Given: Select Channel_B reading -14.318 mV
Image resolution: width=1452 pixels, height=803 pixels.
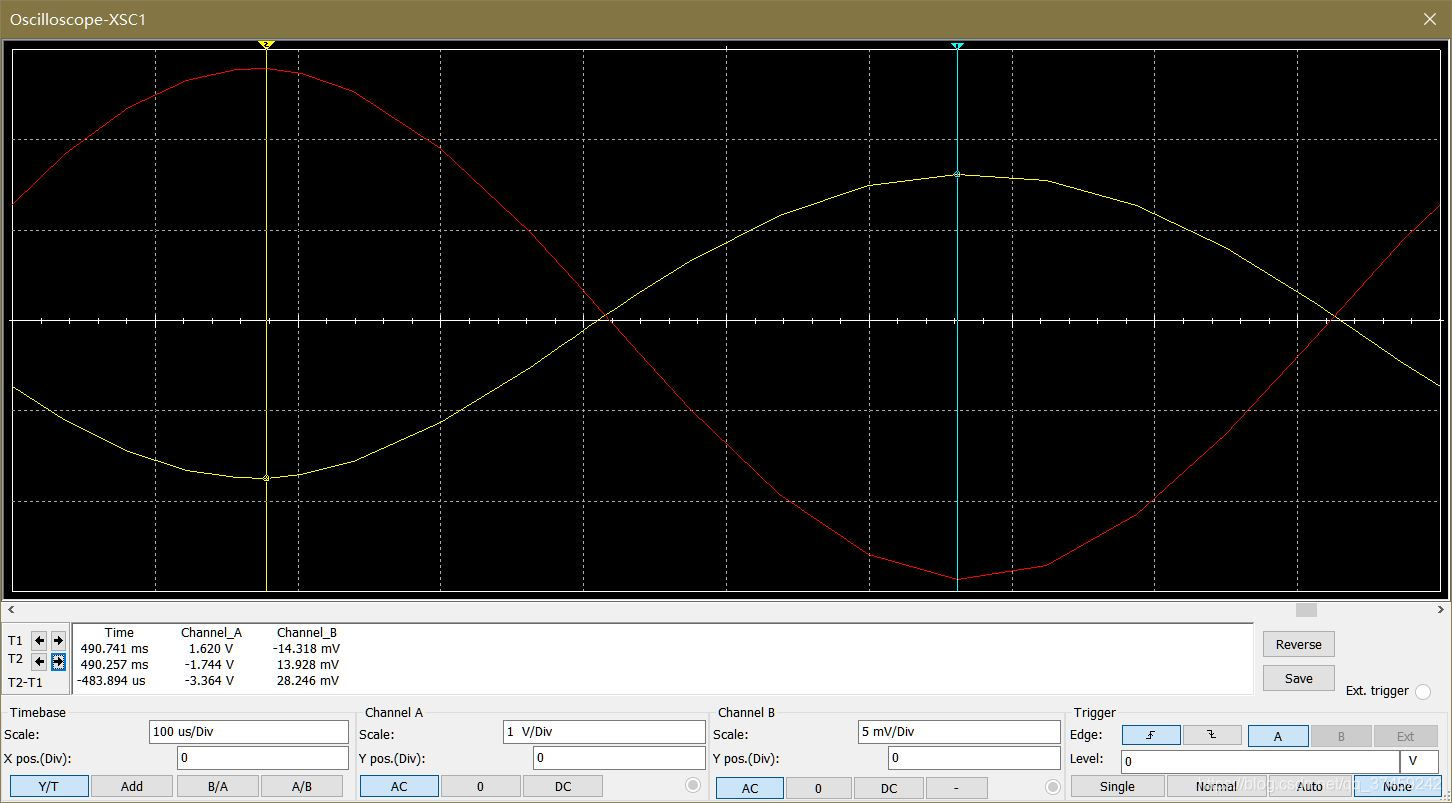Looking at the screenshot, I should pos(306,648).
